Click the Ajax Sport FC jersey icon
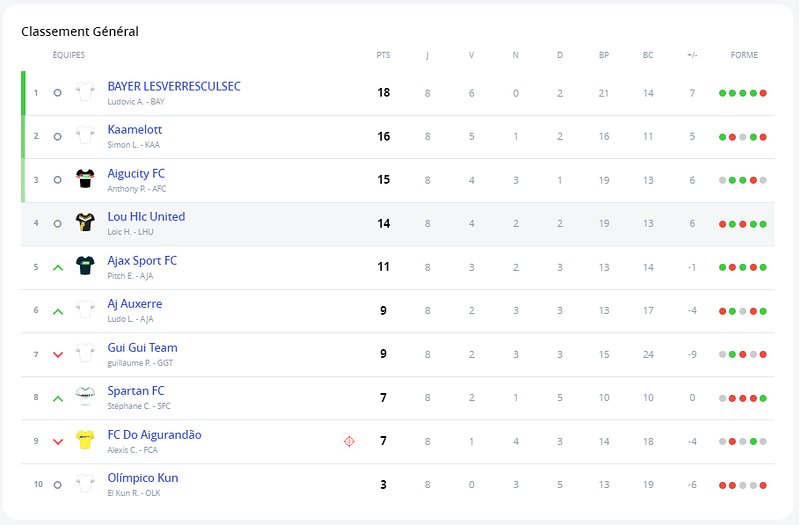Viewport: 800px width, 525px height. 85,266
